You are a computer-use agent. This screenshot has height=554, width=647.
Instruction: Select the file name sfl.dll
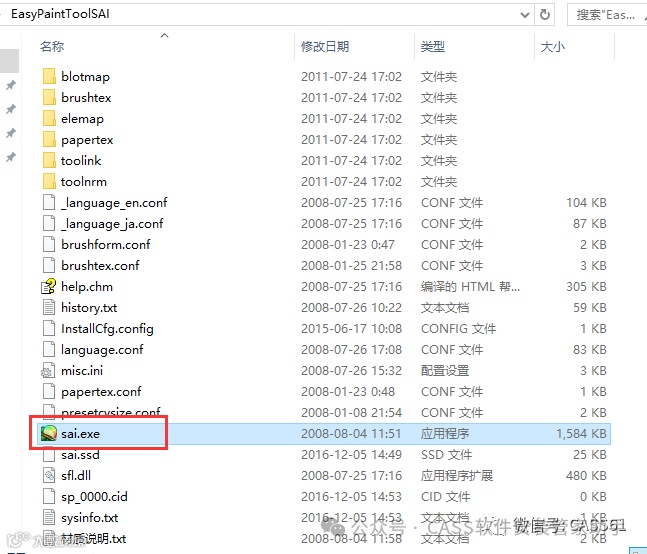click(x=76, y=476)
